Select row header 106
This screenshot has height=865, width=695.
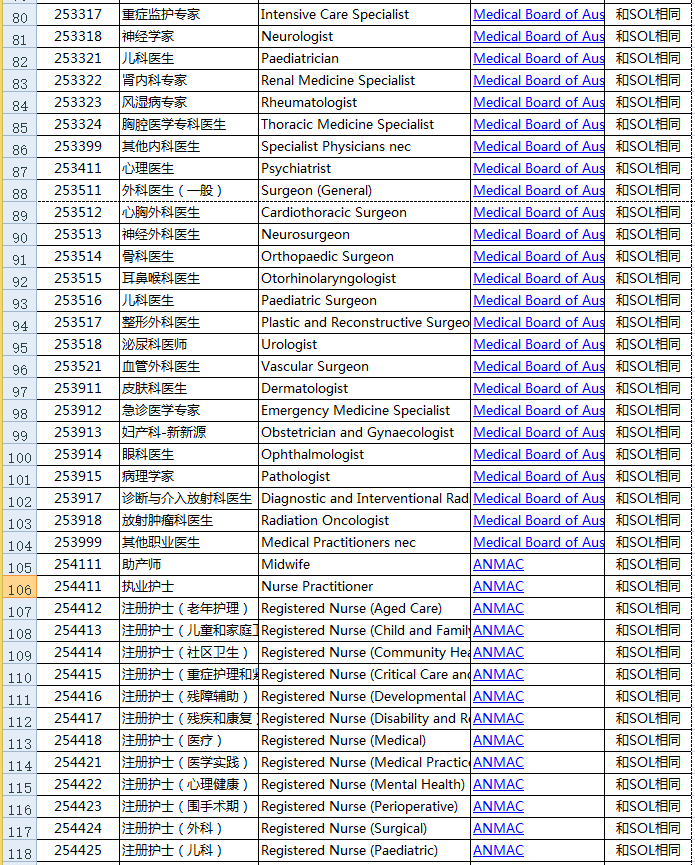20,587
